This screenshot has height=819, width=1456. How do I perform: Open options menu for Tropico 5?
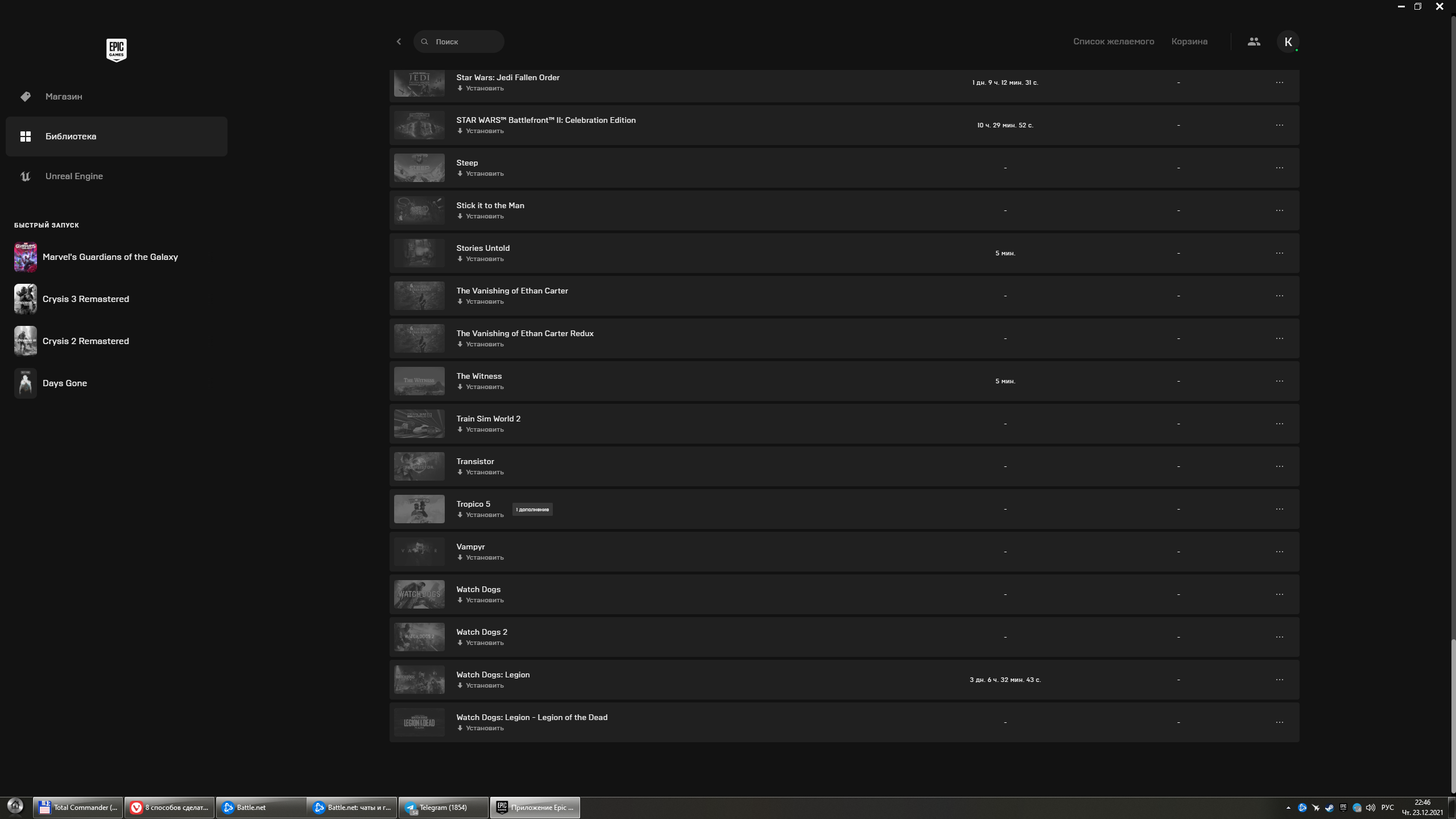pyautogui.click(x=1280, y=509)
